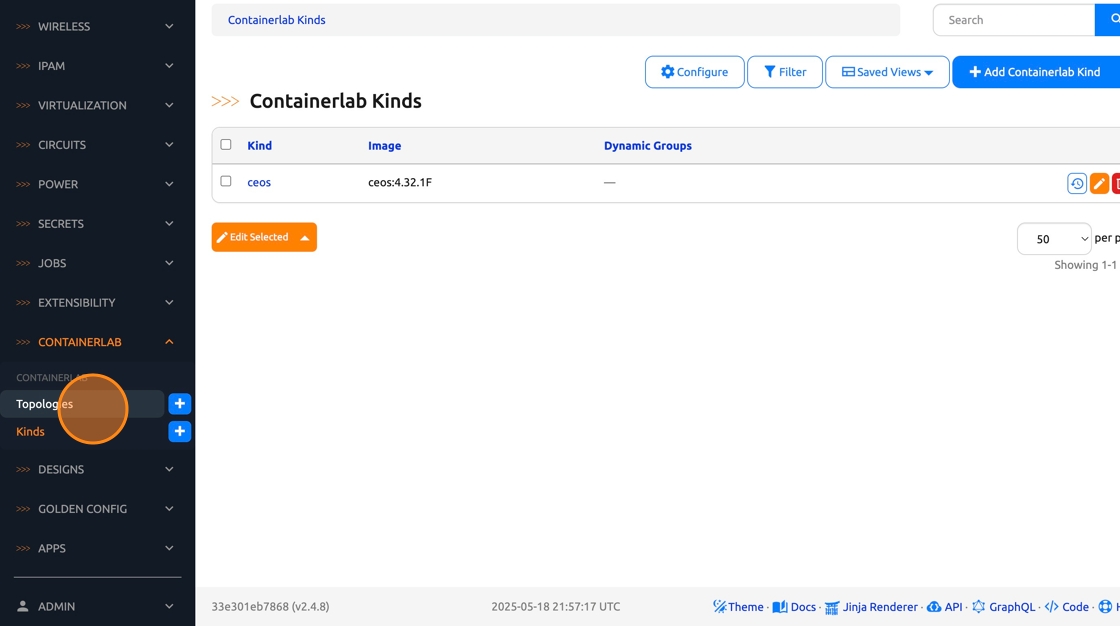Expand the Virtualization sidebar section
Screen dimensions: 1120x626
[x=97, y=105]
